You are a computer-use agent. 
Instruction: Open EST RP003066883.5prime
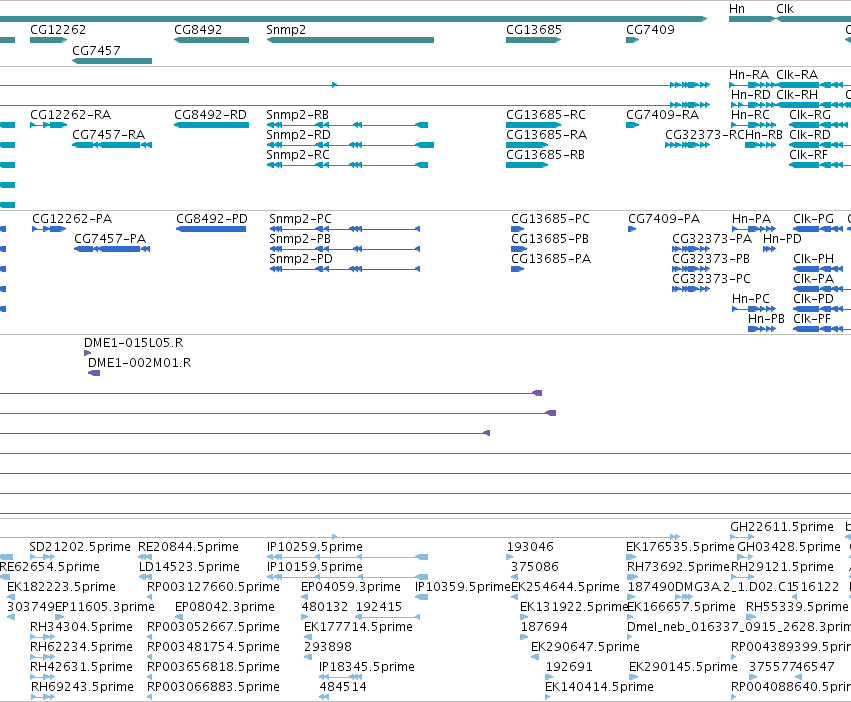click(213, 687)
